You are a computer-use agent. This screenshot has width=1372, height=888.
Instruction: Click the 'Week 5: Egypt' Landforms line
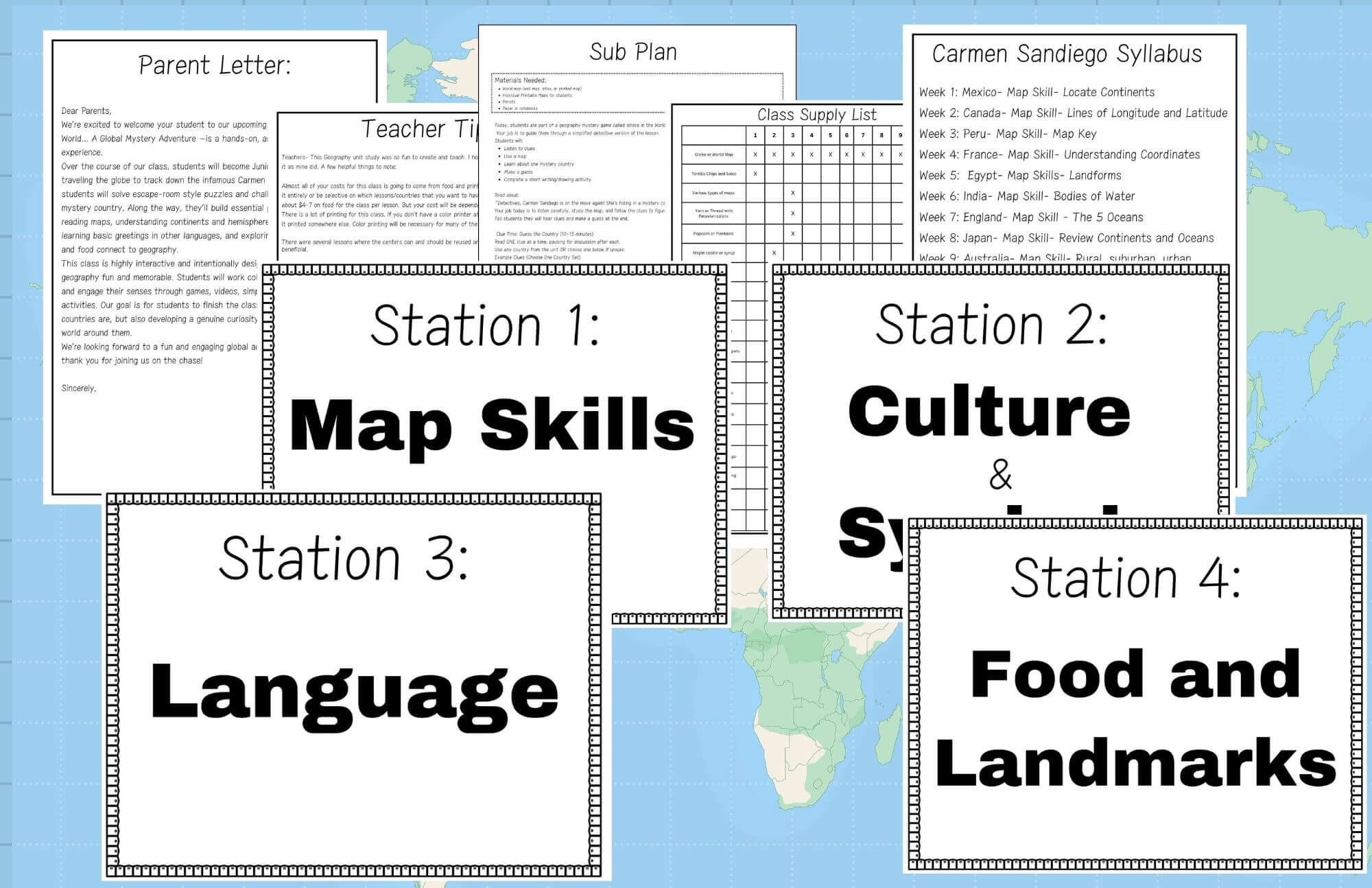click(1020, 175)
